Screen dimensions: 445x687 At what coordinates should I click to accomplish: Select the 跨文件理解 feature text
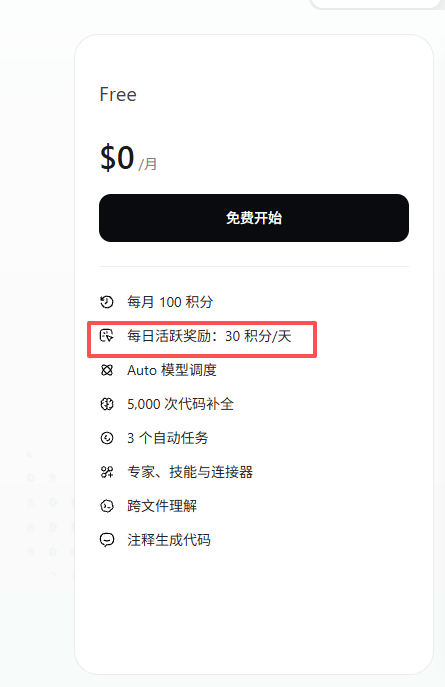pyautogui.click(x=162, y=506)
